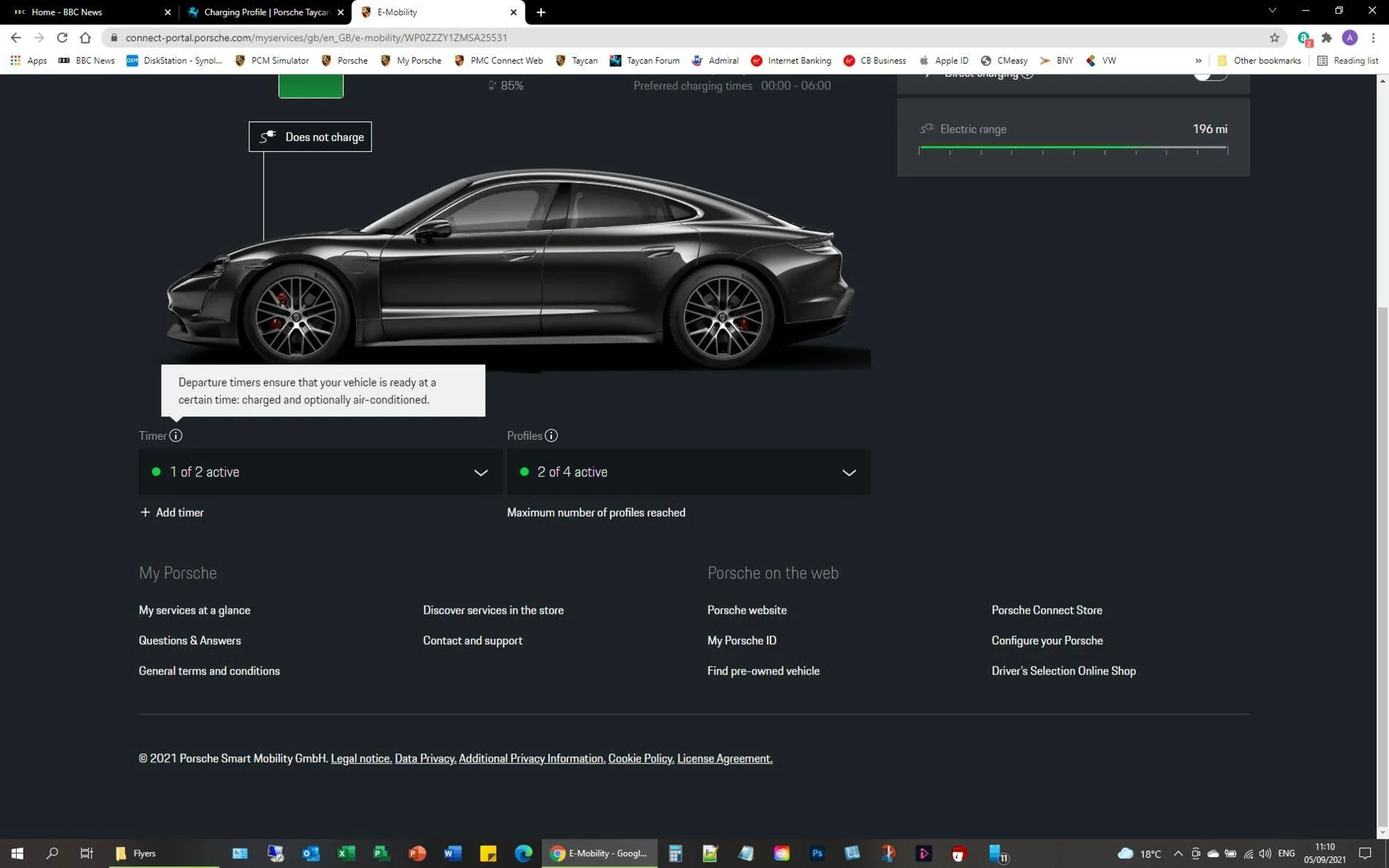This screenshot has height=868, width=1389.
Task: Go to browser home page
Action: tap(86, 37)
